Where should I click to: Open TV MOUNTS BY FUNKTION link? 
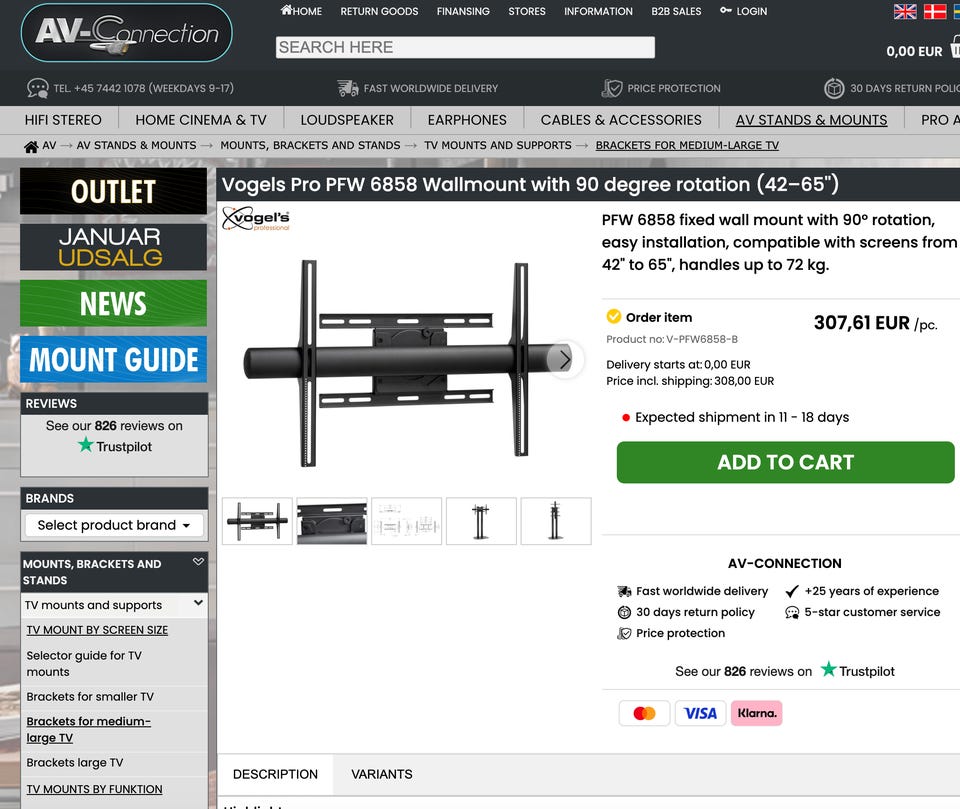point(94,789)
